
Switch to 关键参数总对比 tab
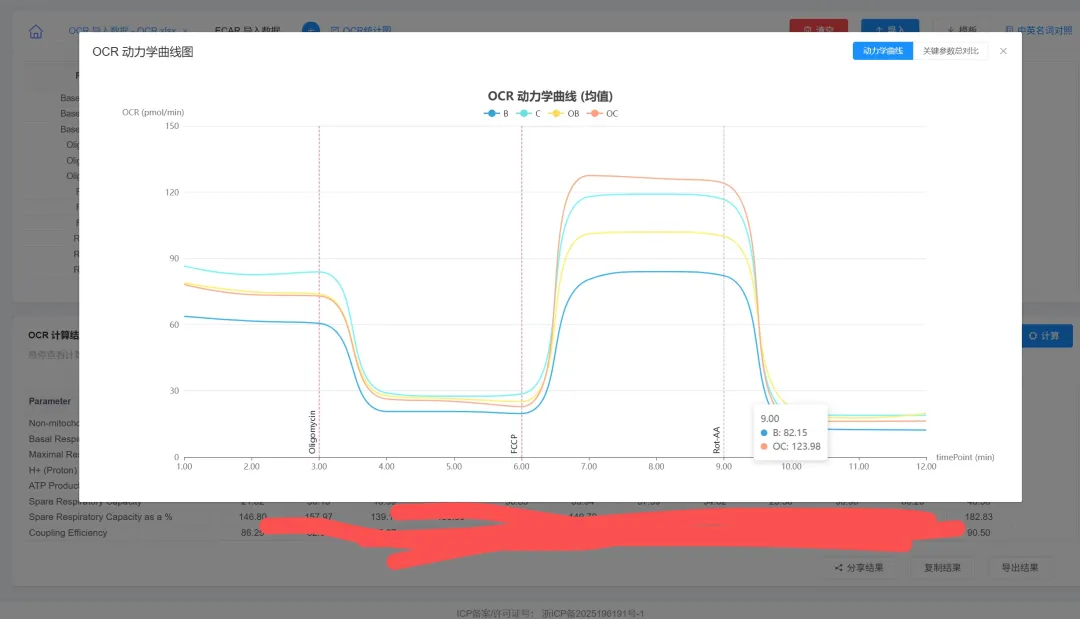pos(950,51)
